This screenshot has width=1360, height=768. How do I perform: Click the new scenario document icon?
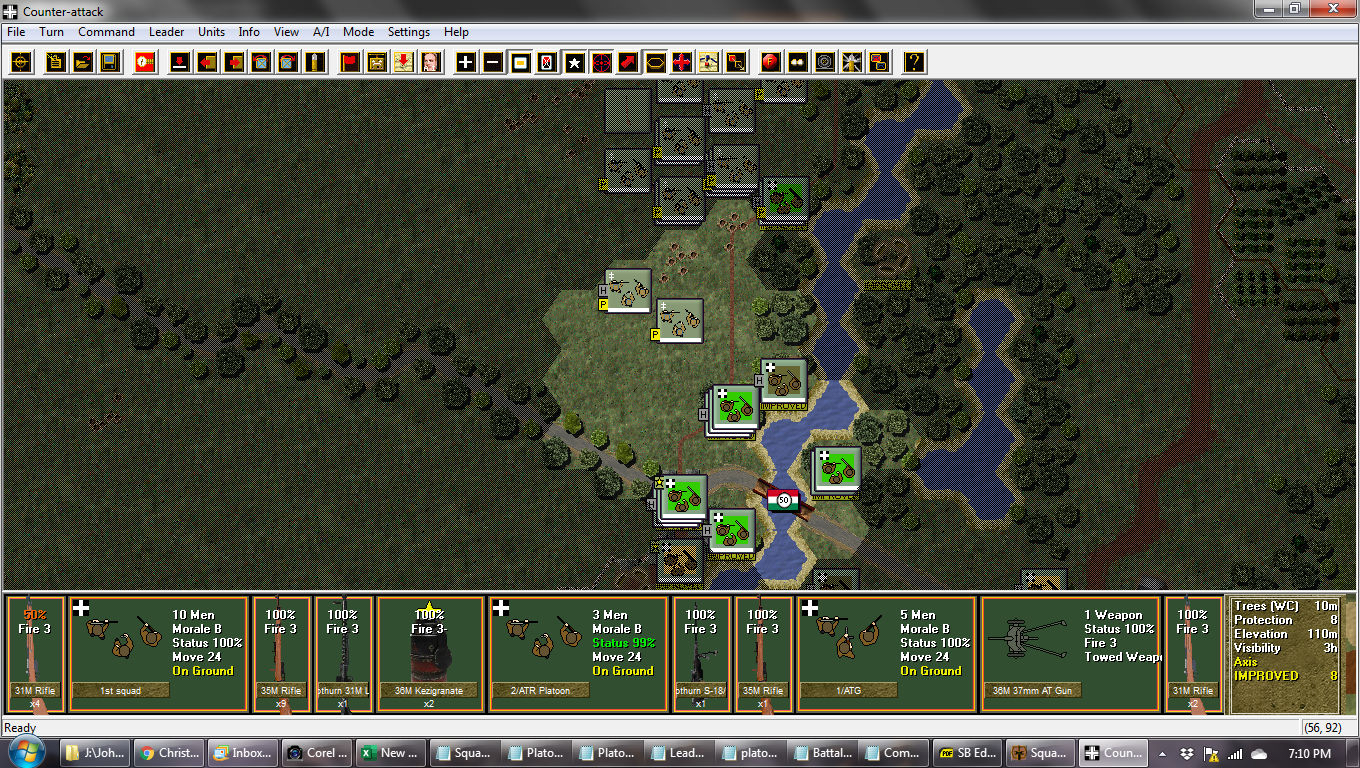pyautogui.click(x=56, y=62)
